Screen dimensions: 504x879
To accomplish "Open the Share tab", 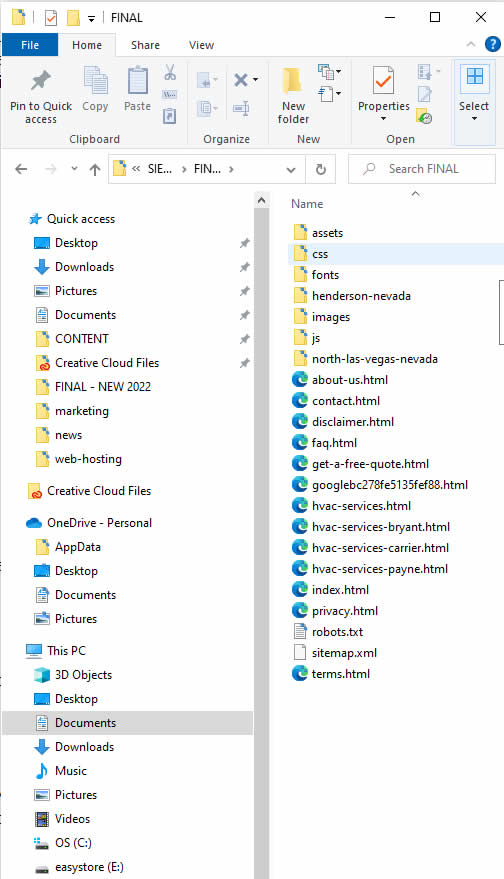I will 145,45.
